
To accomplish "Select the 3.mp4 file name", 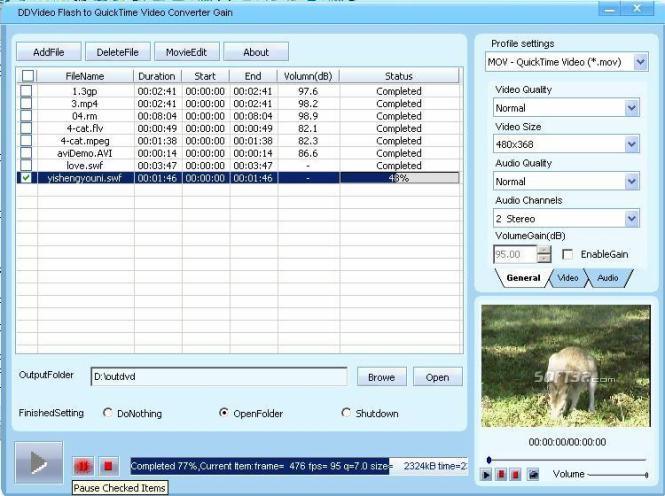I will pos(84,103).
